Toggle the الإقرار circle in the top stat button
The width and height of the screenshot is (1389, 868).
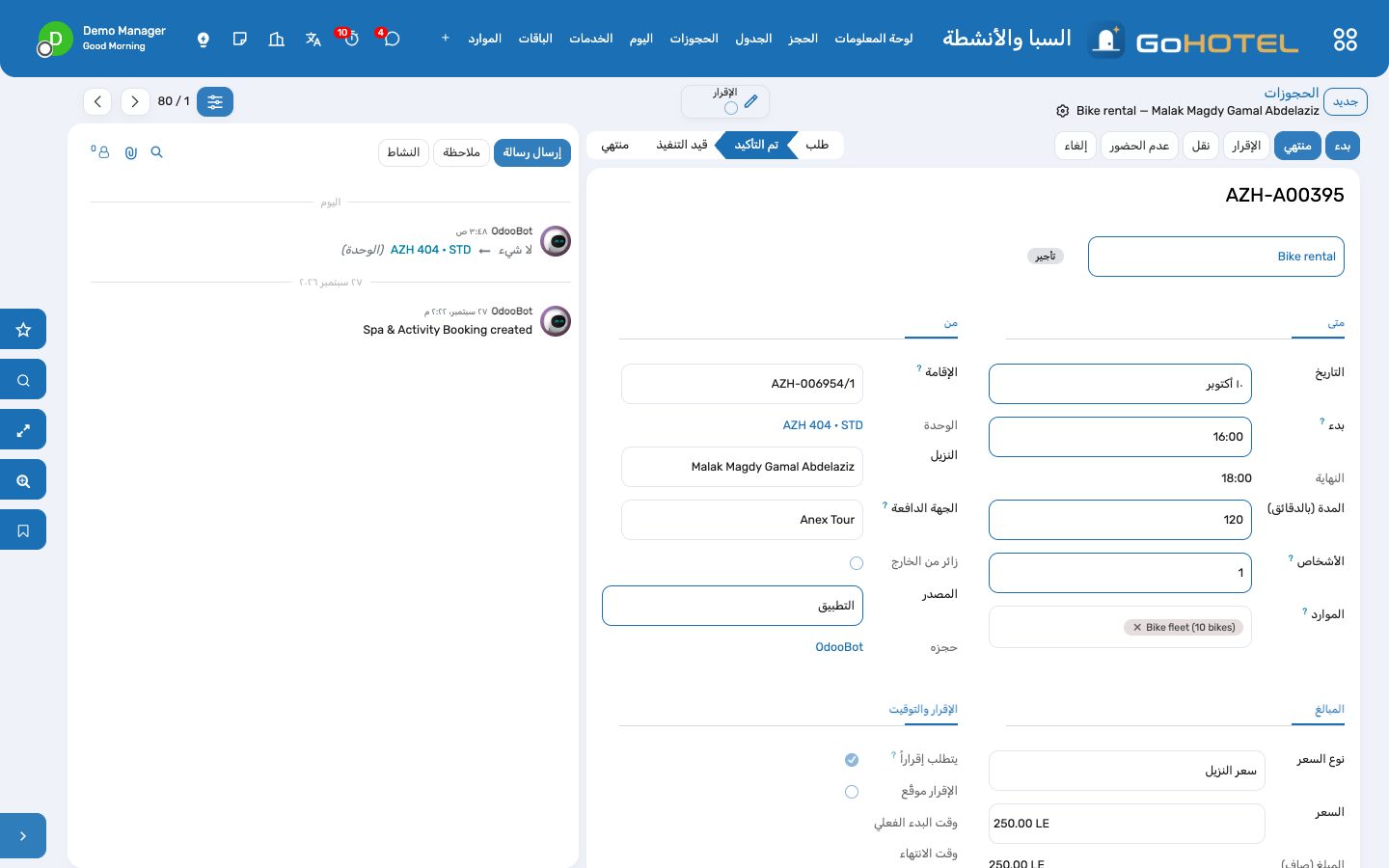[x=731, y=108]
